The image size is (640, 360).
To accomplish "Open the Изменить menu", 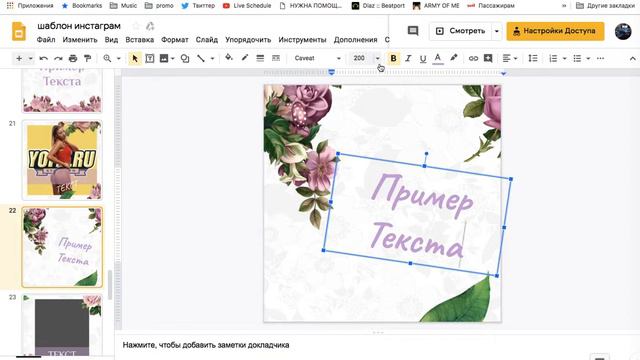I will 80,40.
